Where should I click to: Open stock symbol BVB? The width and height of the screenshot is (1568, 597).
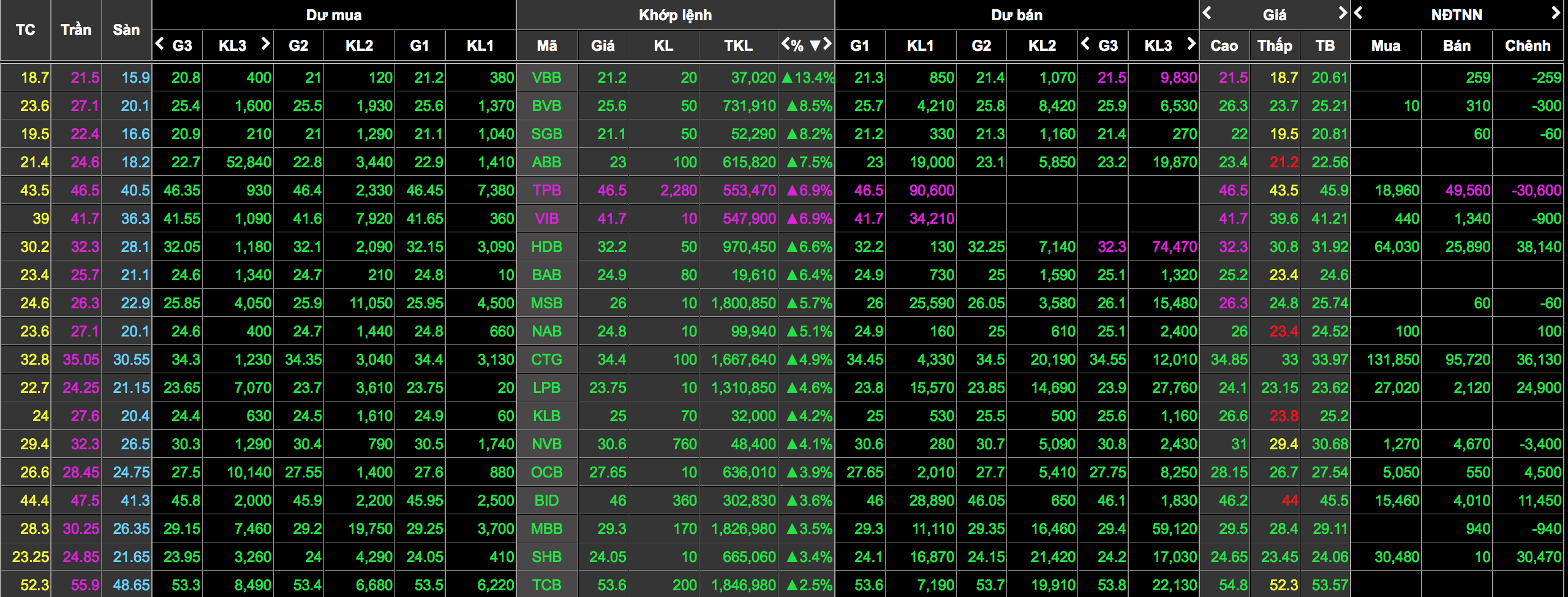click(546, 105)
